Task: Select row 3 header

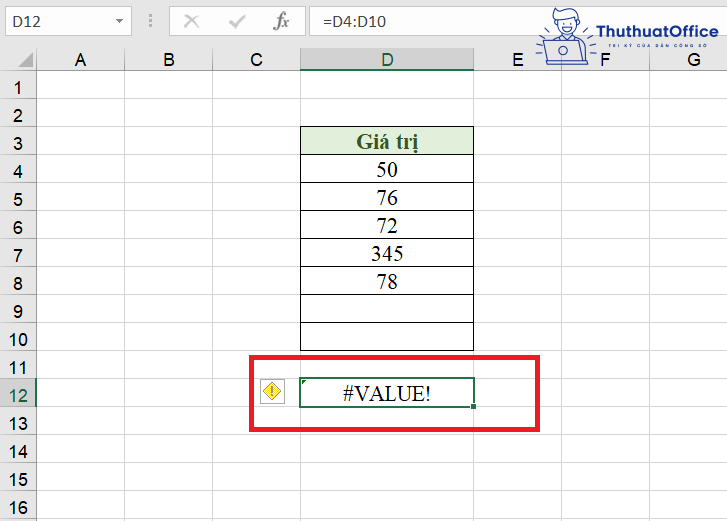Action: (18, 143)
